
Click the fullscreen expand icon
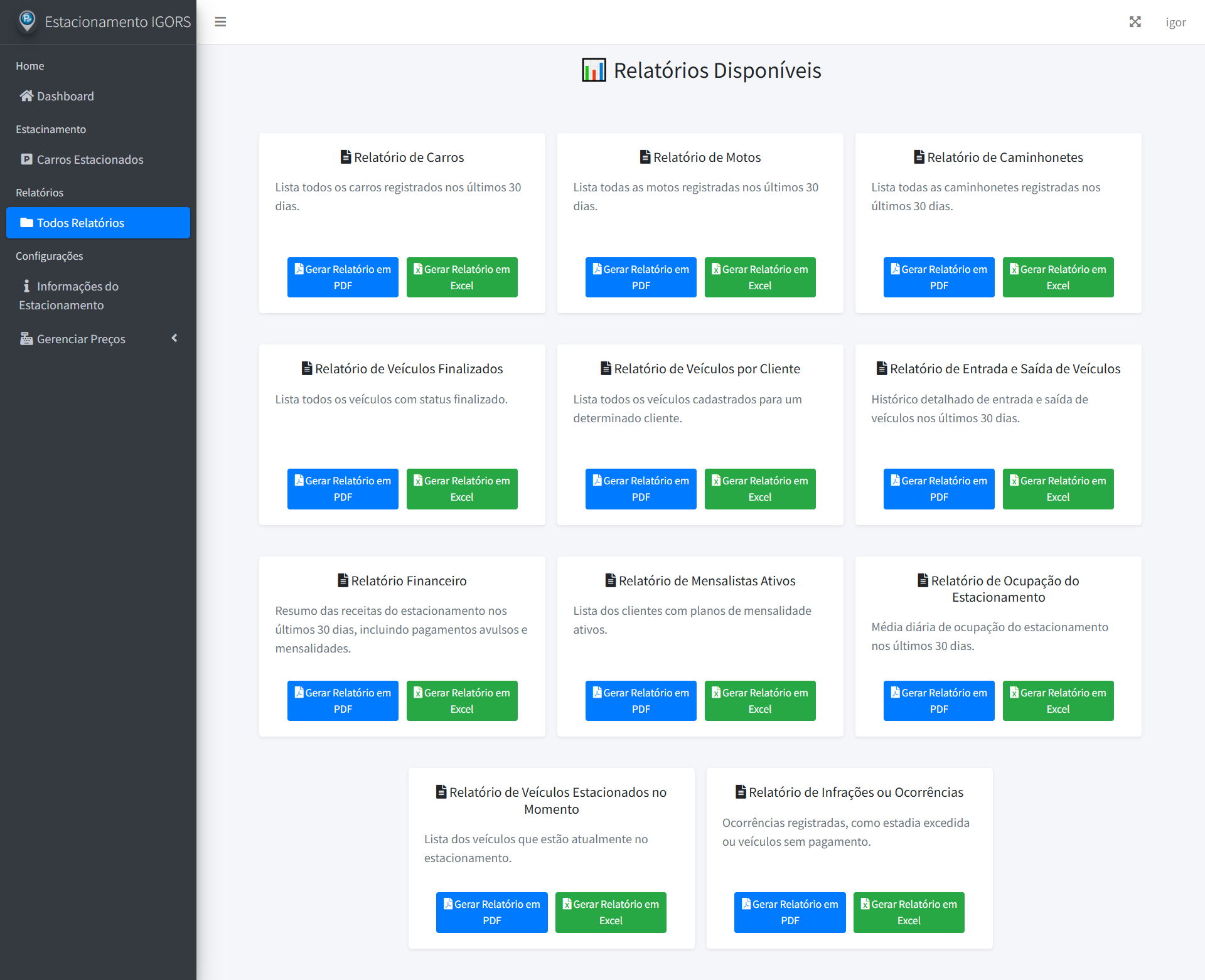[x=1135, y=22]
